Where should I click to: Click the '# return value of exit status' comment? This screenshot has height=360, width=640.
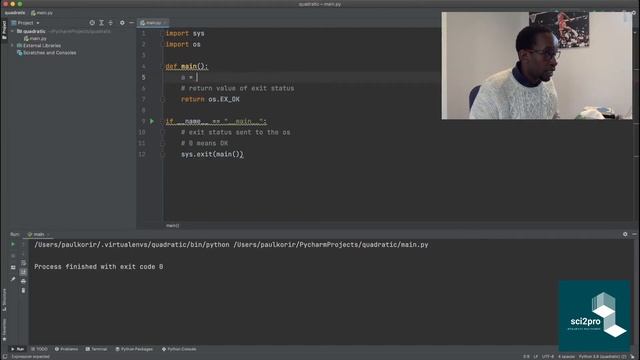238,88
